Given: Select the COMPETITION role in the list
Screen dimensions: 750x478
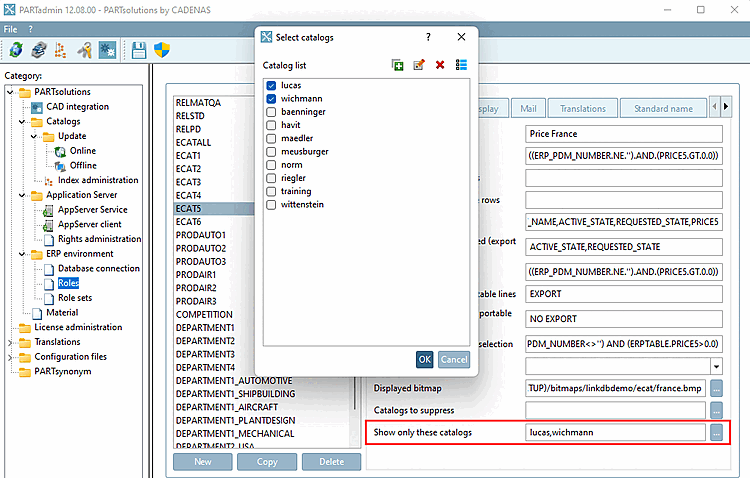Looking at the screenshot, I should click(x=204, y=315).
